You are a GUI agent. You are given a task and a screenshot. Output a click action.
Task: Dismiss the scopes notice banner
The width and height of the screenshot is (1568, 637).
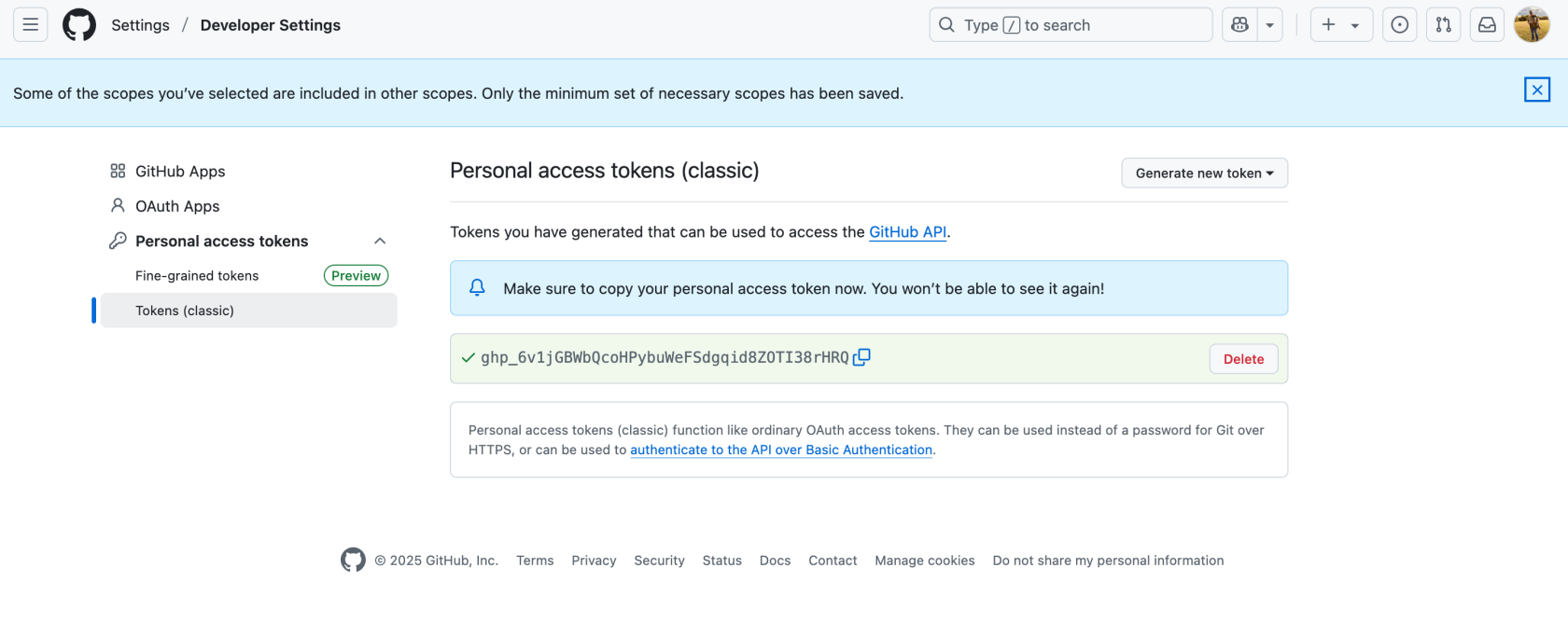(x=1536, y=90)
